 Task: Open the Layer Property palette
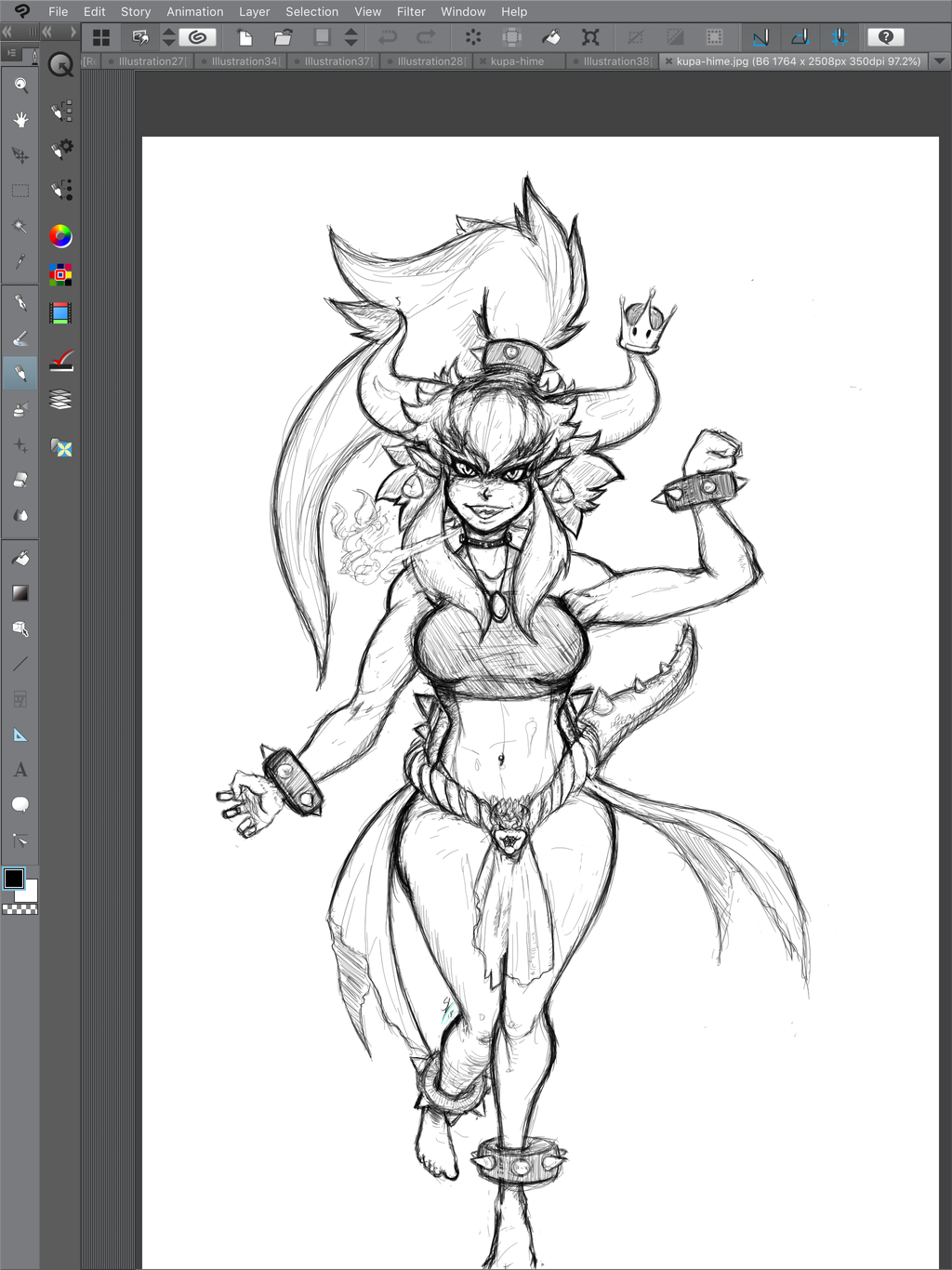60,360
